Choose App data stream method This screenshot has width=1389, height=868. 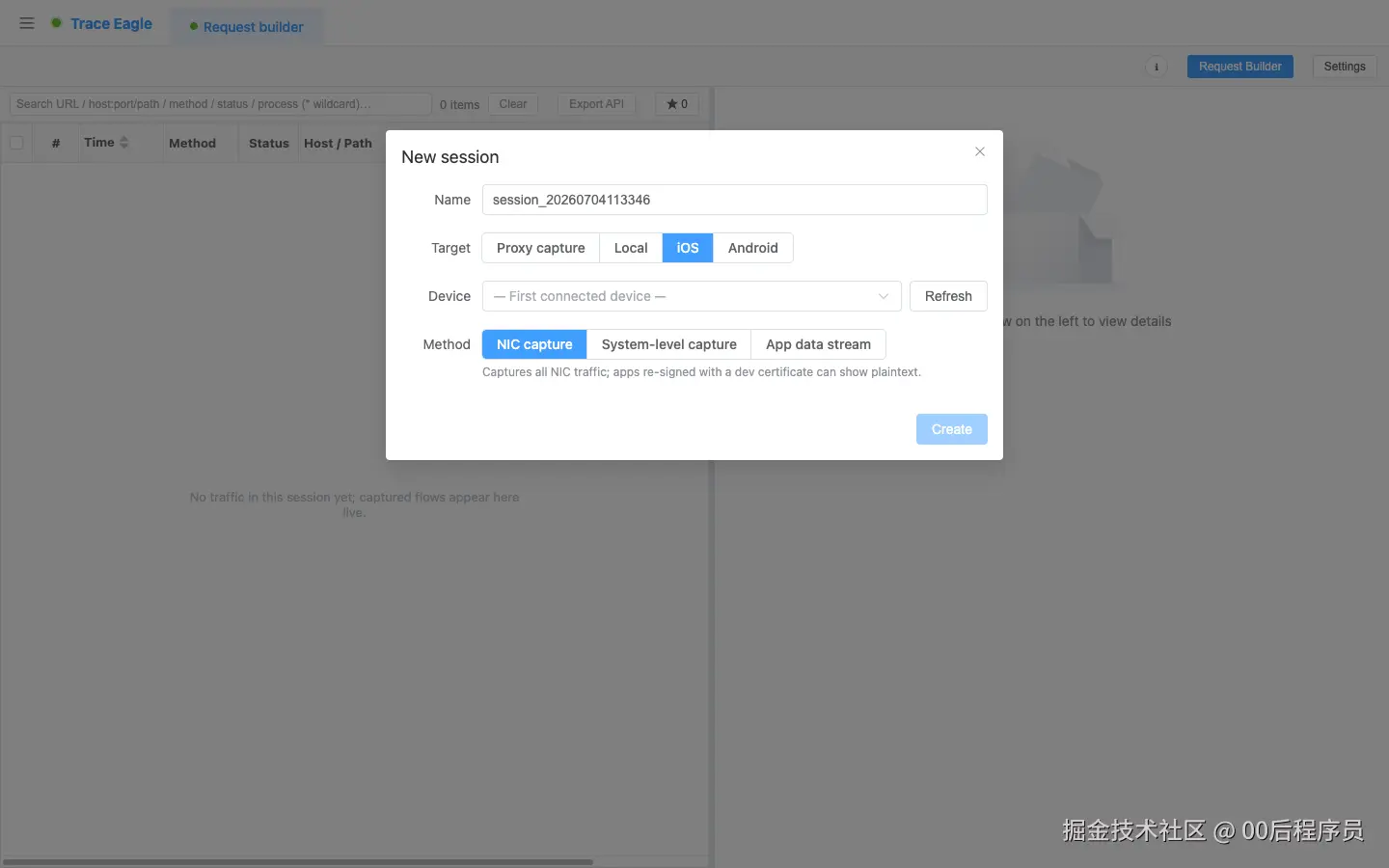click(818, 344)
